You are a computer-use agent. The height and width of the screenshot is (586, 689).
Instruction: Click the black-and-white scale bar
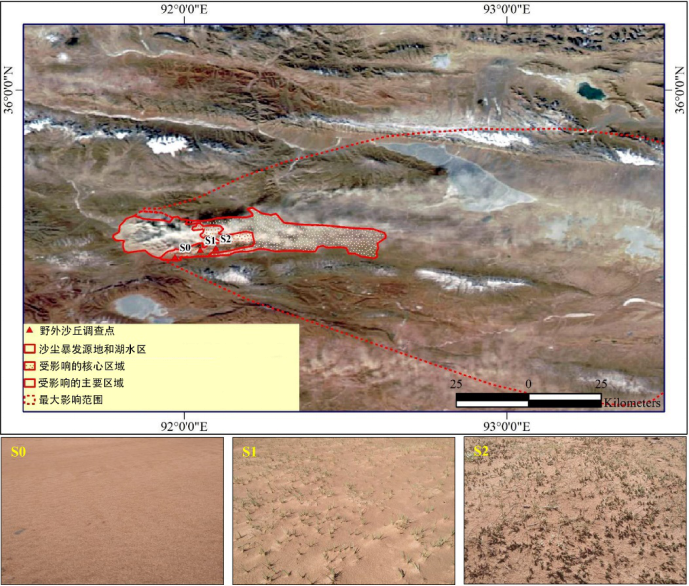(x=529, y=400)
